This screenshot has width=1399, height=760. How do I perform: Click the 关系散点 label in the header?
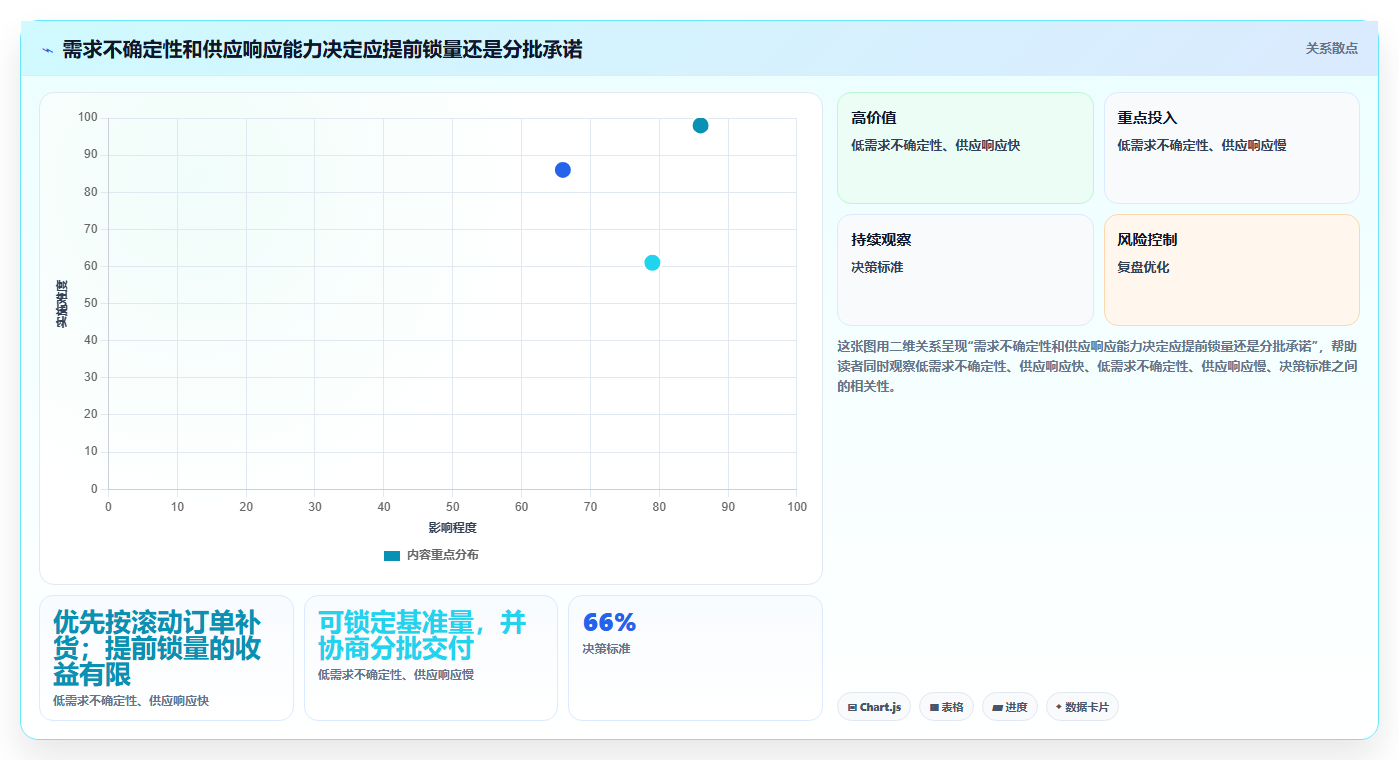tap(1331, 48)
